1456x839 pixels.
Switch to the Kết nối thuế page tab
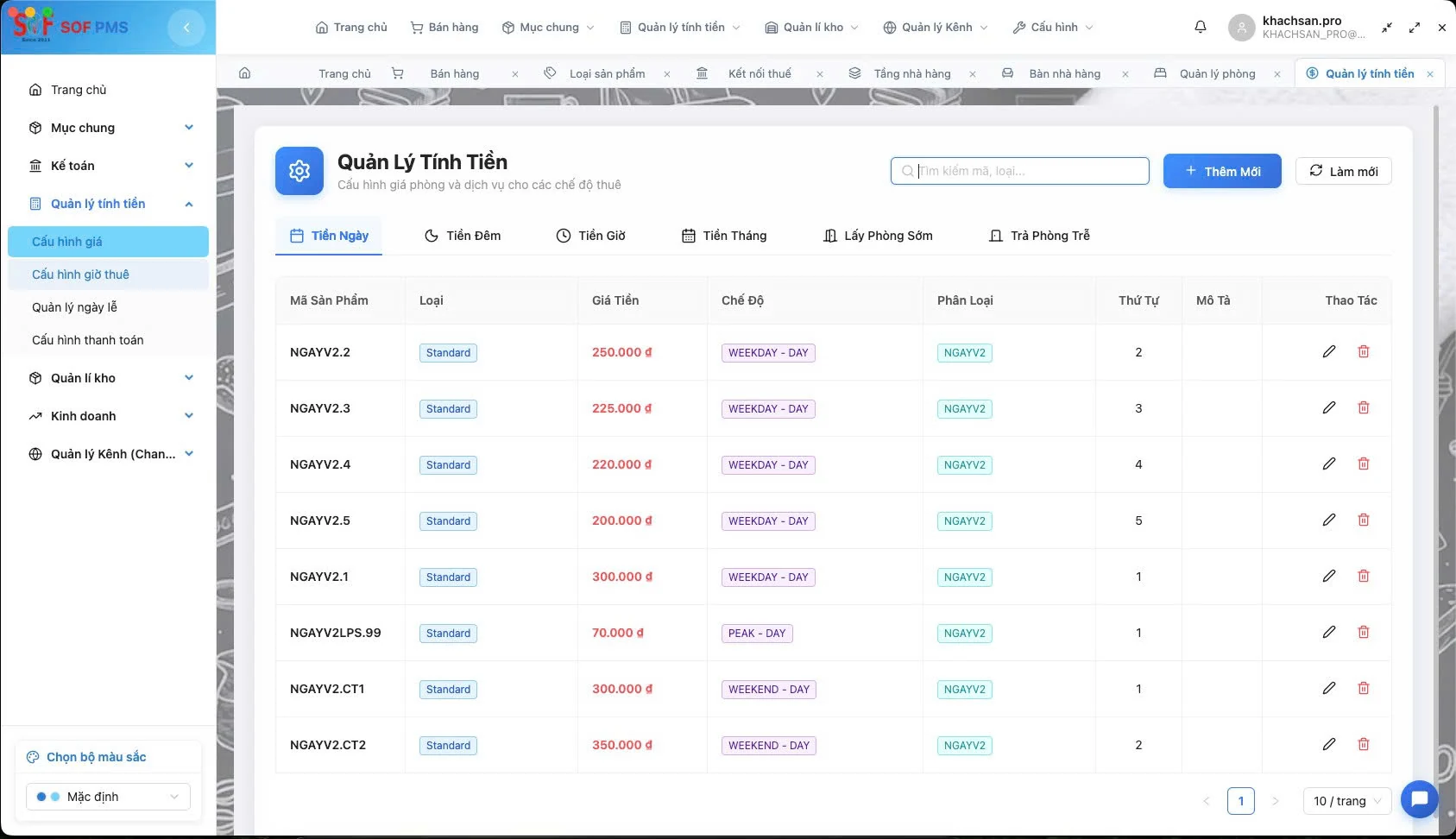(x=759, y=73)
